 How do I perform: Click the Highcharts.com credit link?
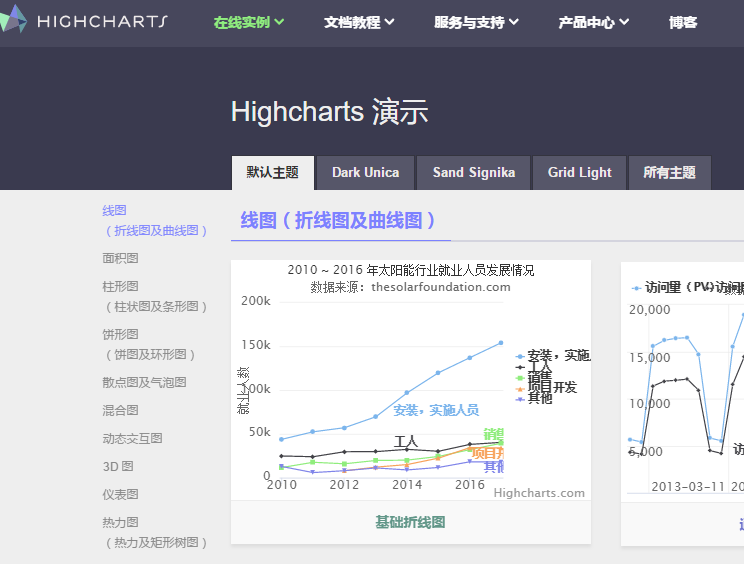tap(539, 493)
